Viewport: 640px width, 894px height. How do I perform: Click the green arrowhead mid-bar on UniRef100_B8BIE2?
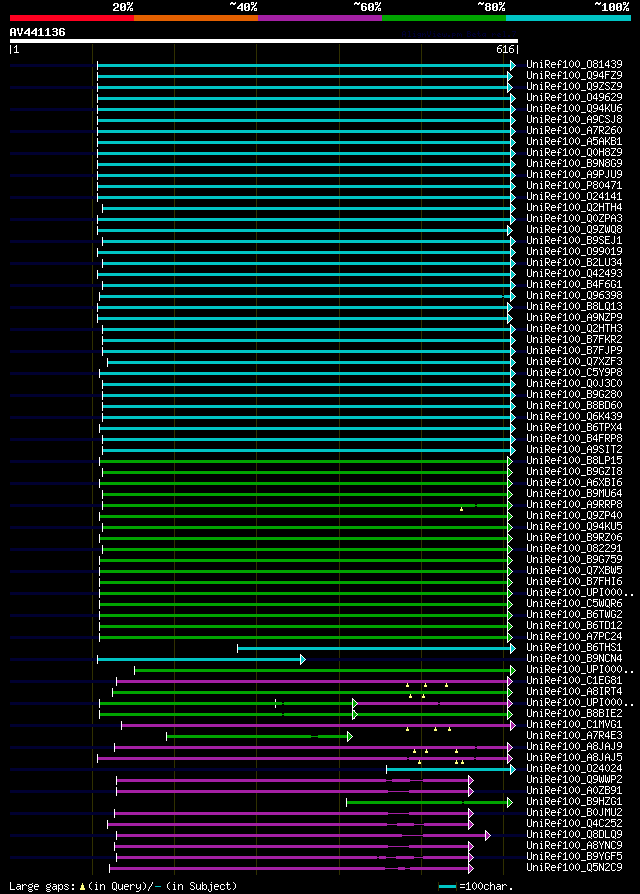(355, 714)
